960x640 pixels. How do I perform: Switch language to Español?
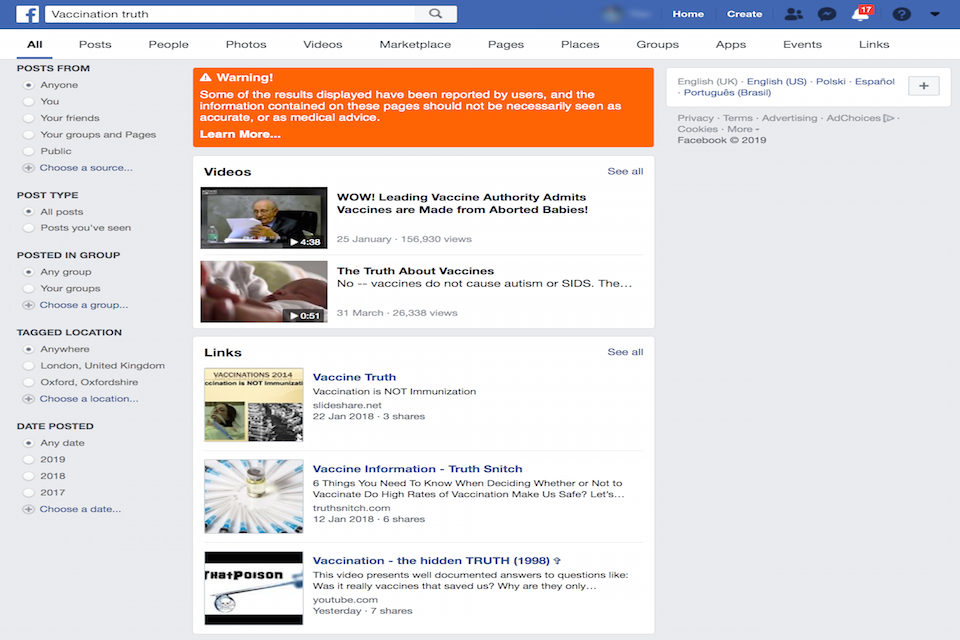[874, 81]
